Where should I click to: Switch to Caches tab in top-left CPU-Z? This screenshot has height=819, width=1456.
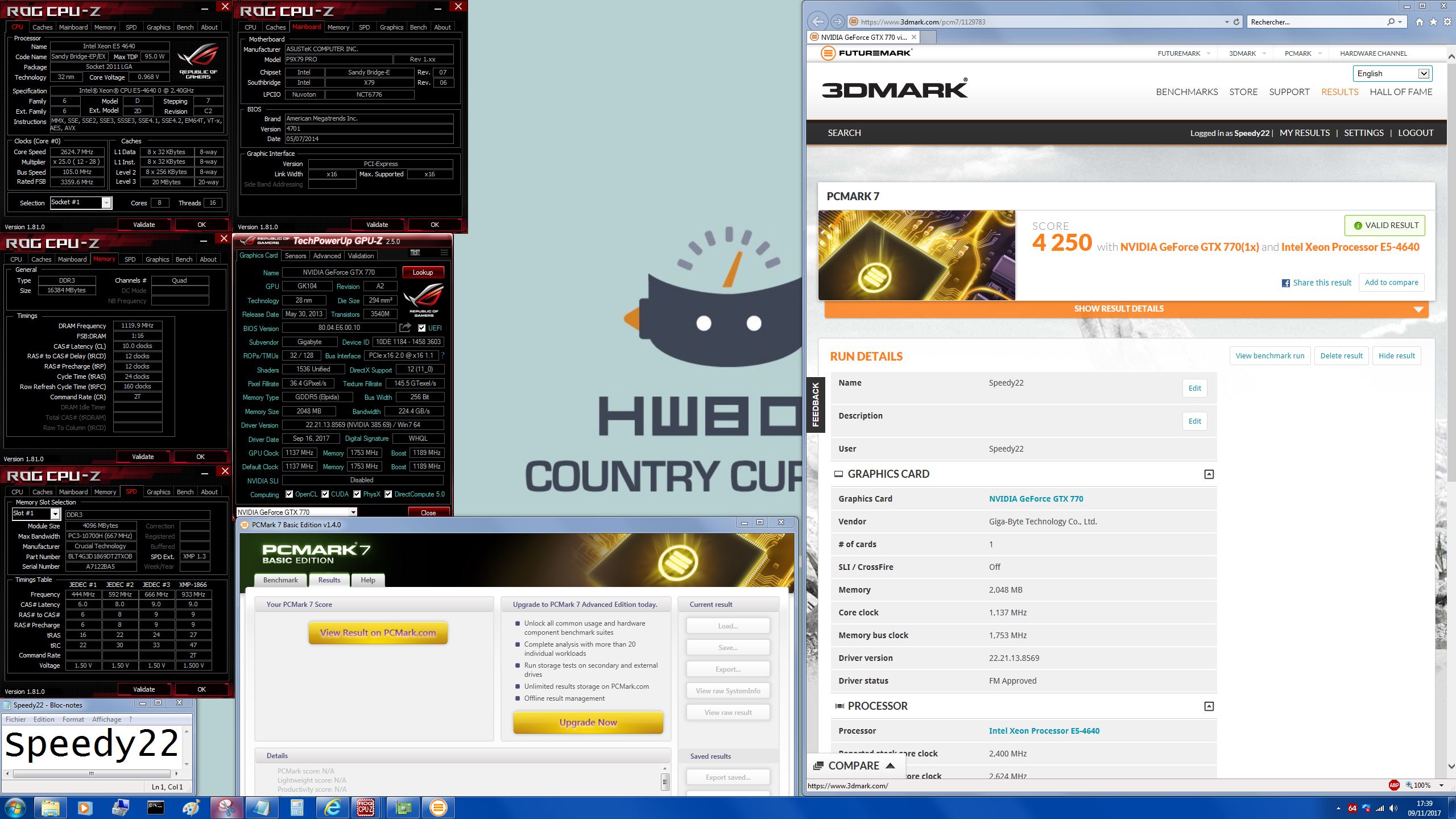point(42,27)
